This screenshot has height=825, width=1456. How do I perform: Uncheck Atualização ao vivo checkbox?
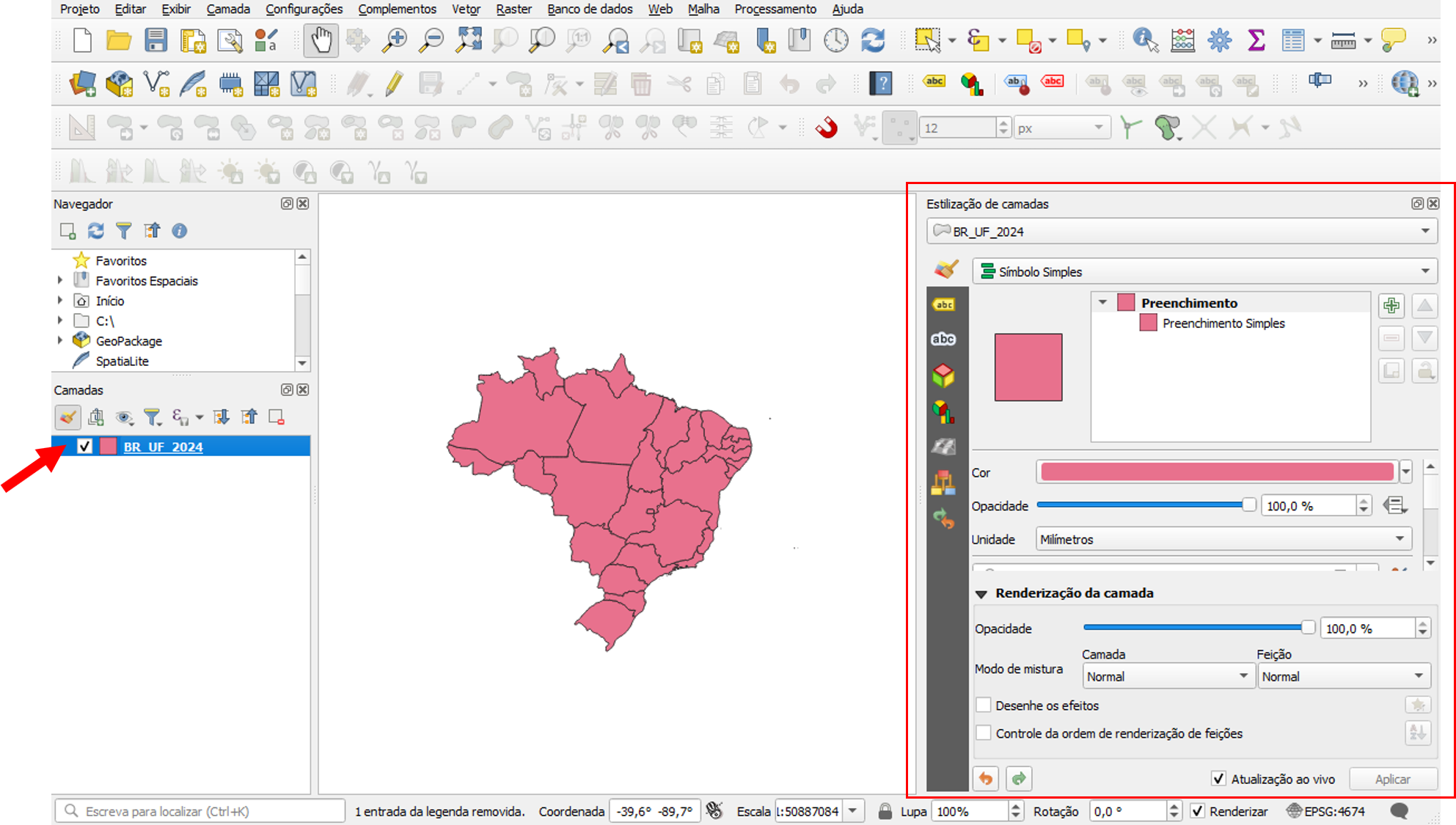1218,779
